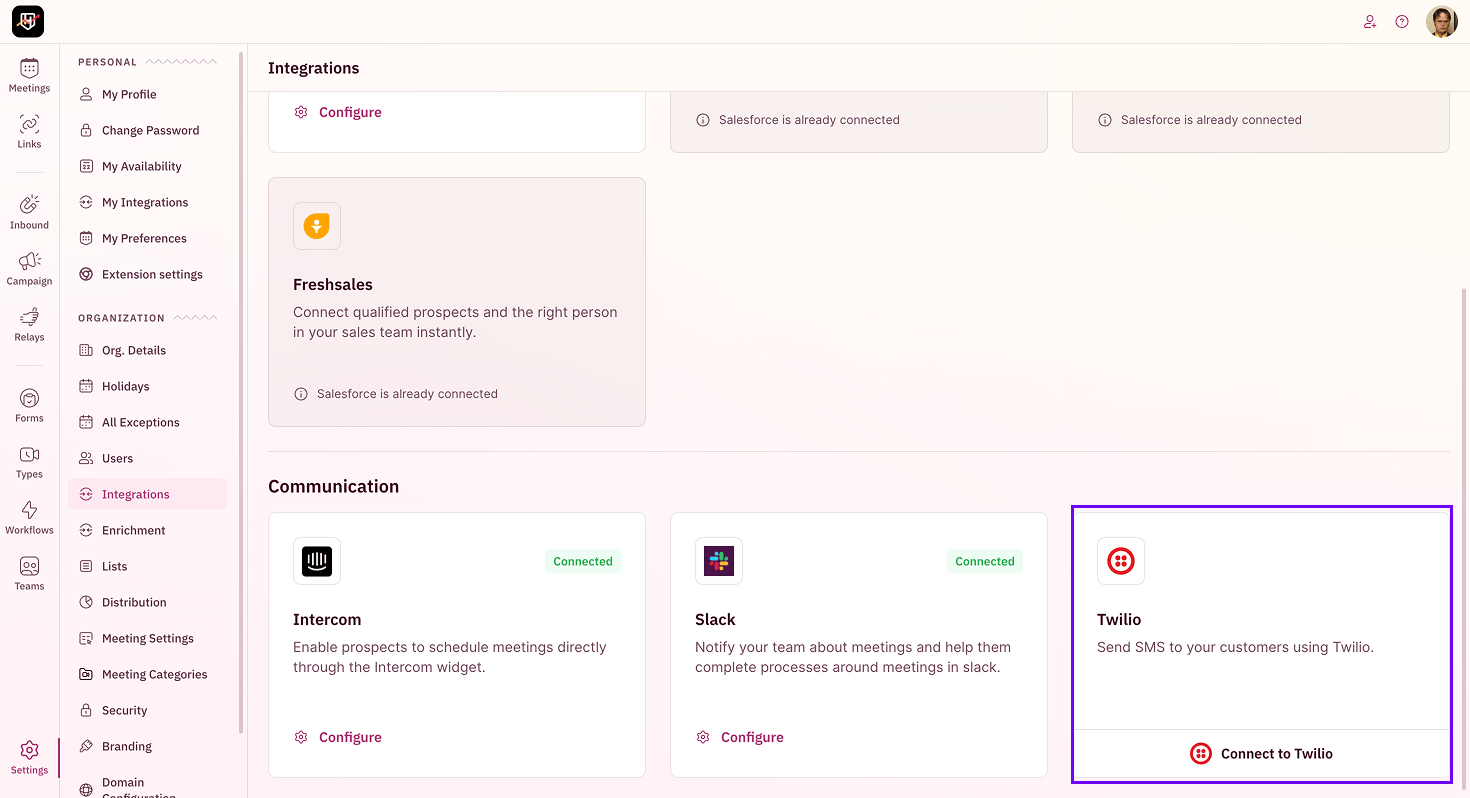Click Connect to Twilio button

coord(1261,754)
